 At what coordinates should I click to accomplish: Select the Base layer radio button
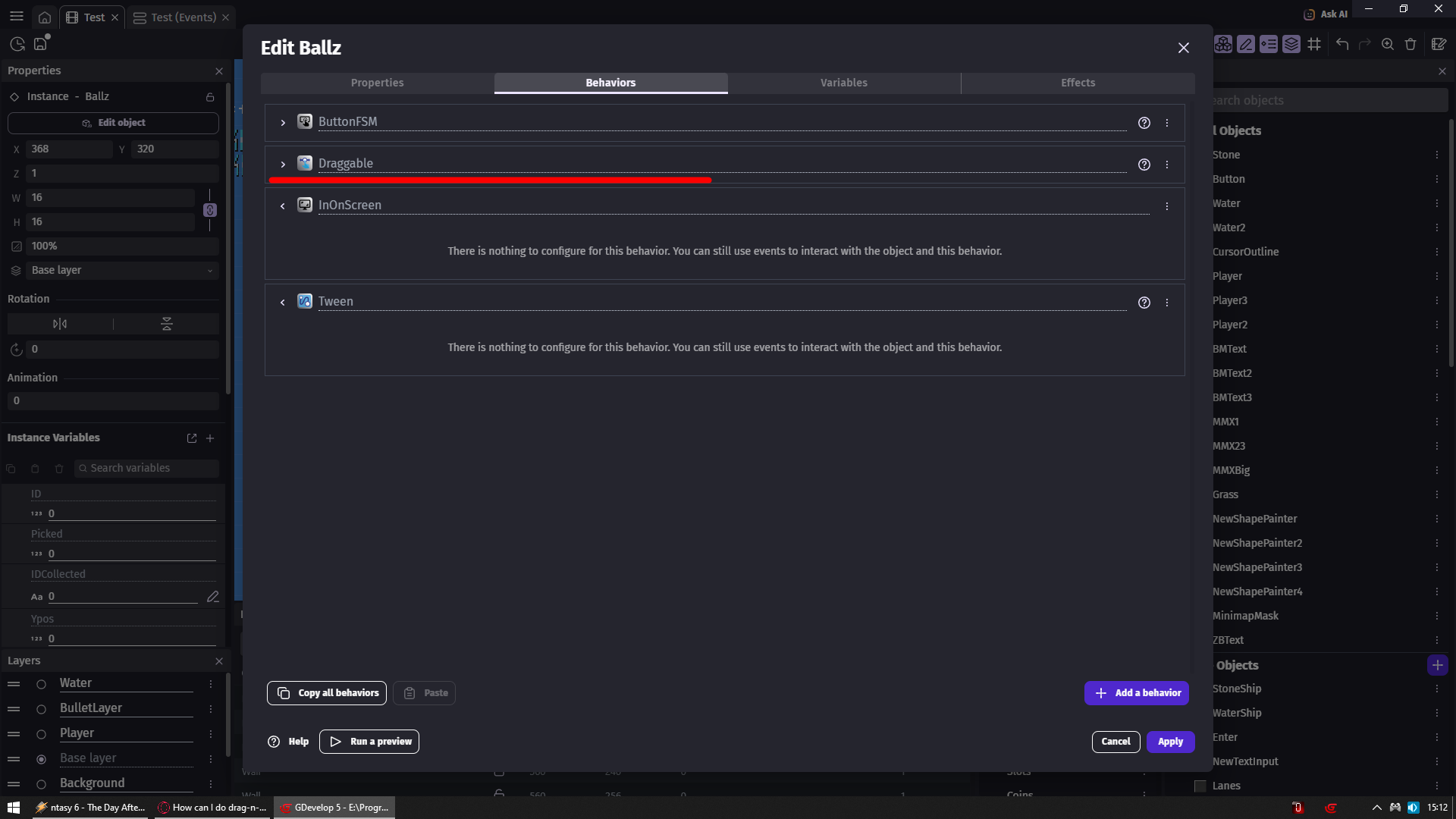(42, 759)
